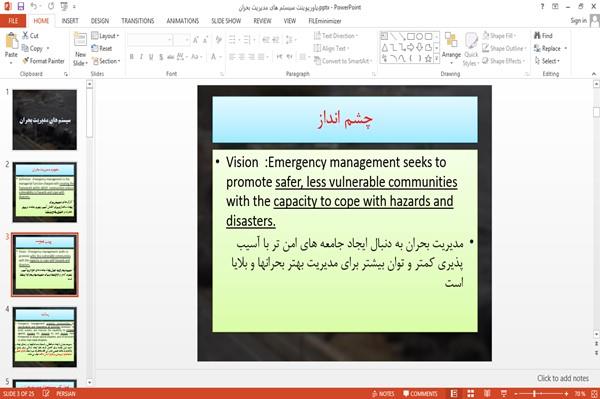Toggle Italic formatting
Viewport: 600px width, 399px height.
[x=141, y=57]
